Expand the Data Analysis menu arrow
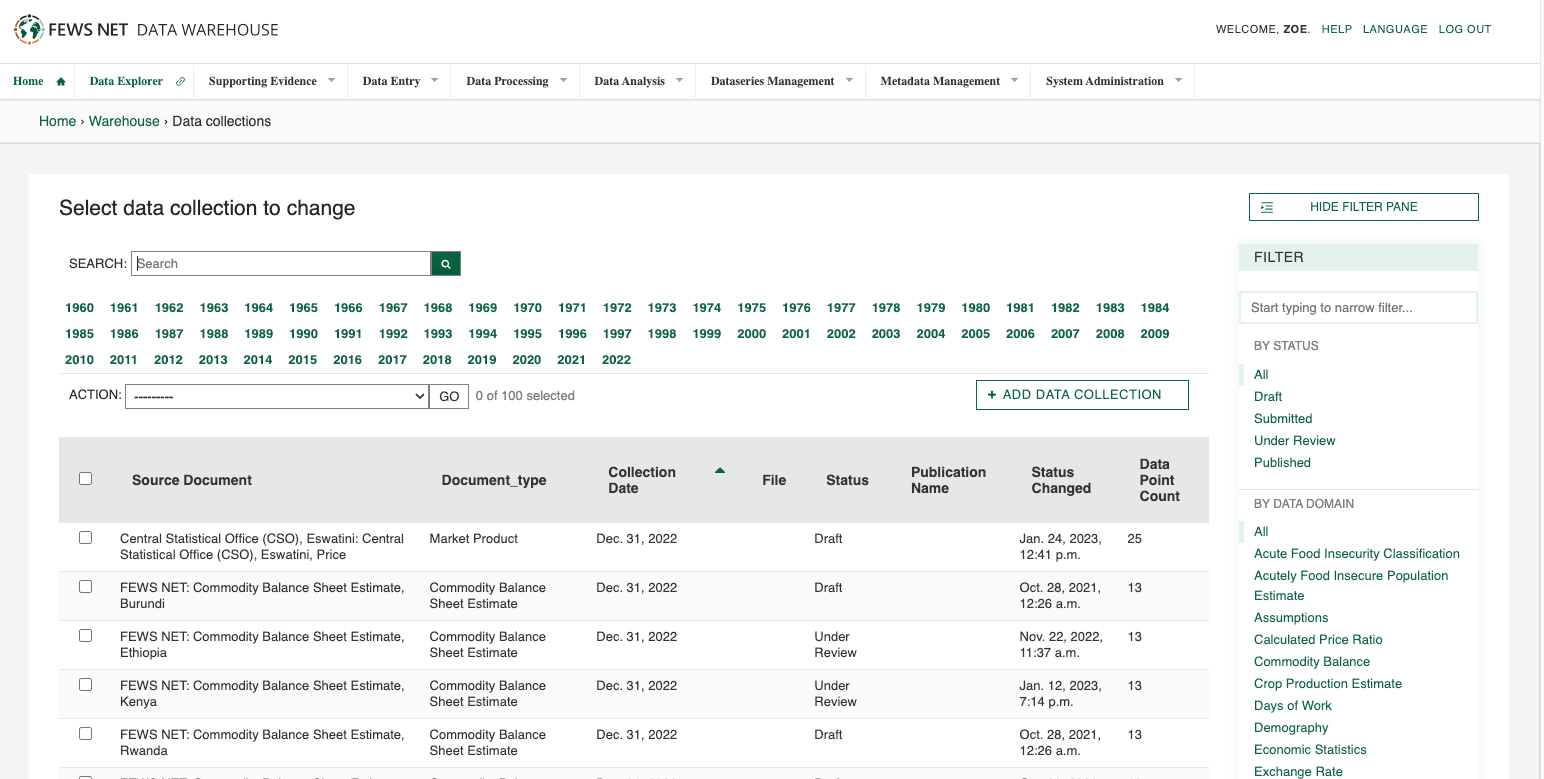This screenshot has width=1544, height=779. pyautogui.click(x=679, y=80)
